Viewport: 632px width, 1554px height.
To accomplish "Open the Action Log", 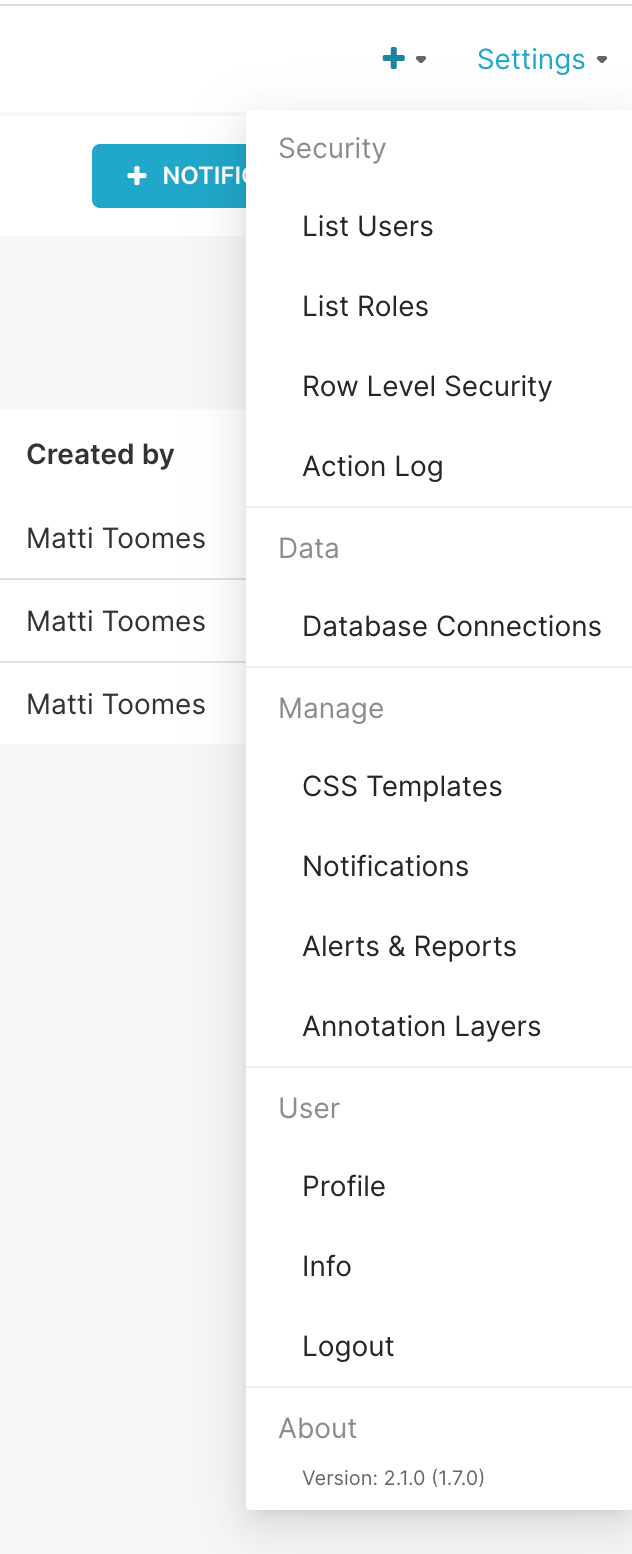I will point(372,466).
